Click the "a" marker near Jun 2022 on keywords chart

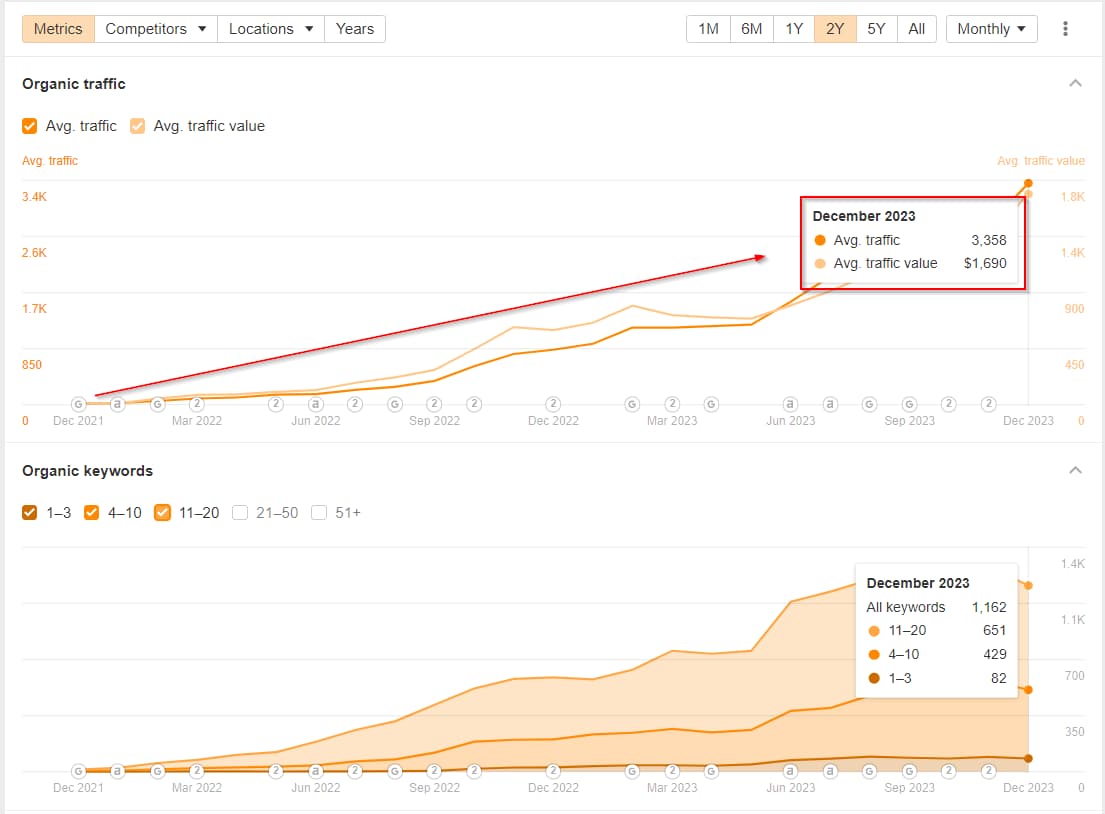point(315,770)
